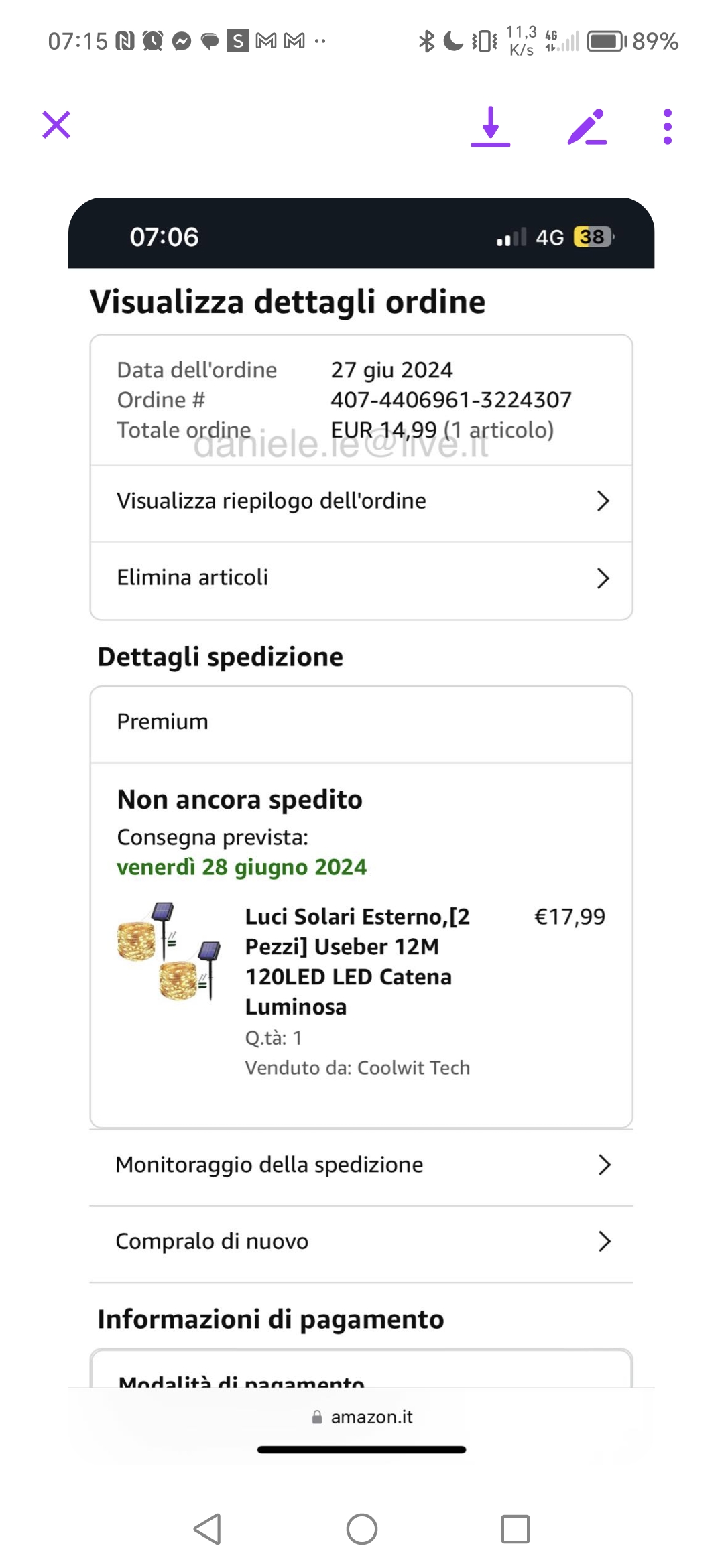Open the three-dot overflow menu
This screenshot has width=724, height=1568.
click(x=667, y=126)
